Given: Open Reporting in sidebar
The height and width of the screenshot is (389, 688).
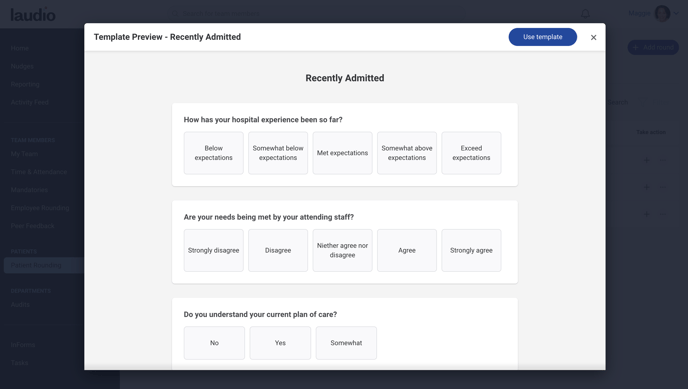Looking at the screenshot, I should pyautogui.click(x=25, y=84).
